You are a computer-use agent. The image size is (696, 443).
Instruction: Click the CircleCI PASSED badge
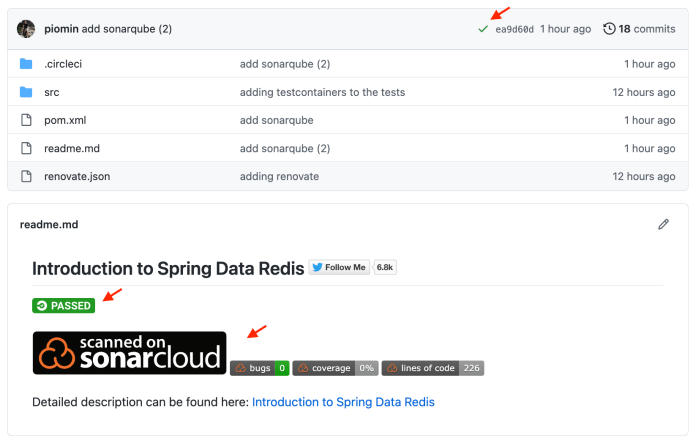[63, 305]
